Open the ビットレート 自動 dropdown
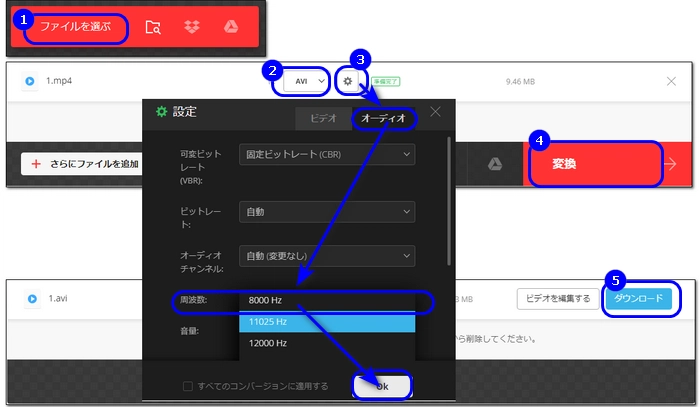Image resolution: width=700 pixels, height=407 pixels. 327,212
